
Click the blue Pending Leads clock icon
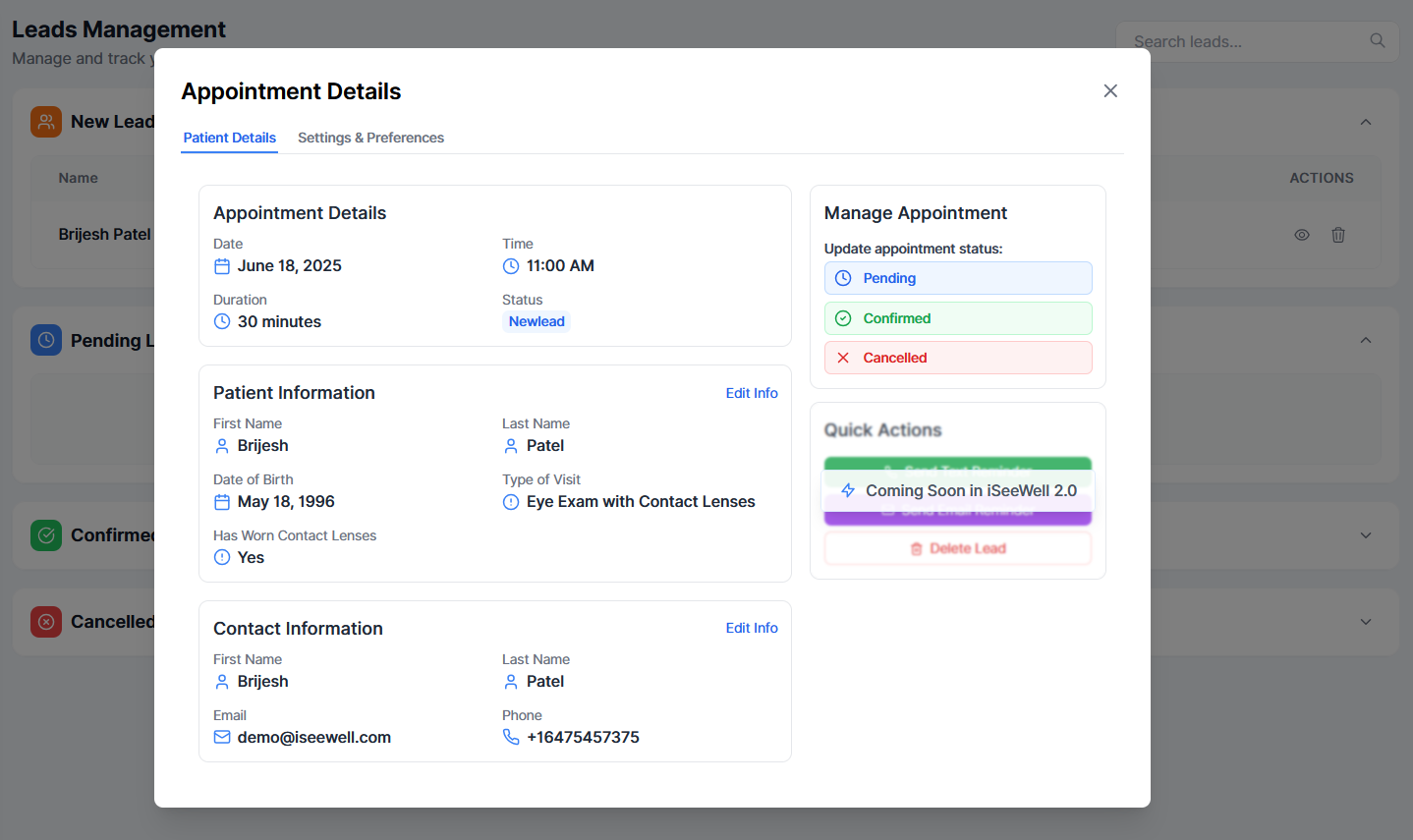coord(46,340)
